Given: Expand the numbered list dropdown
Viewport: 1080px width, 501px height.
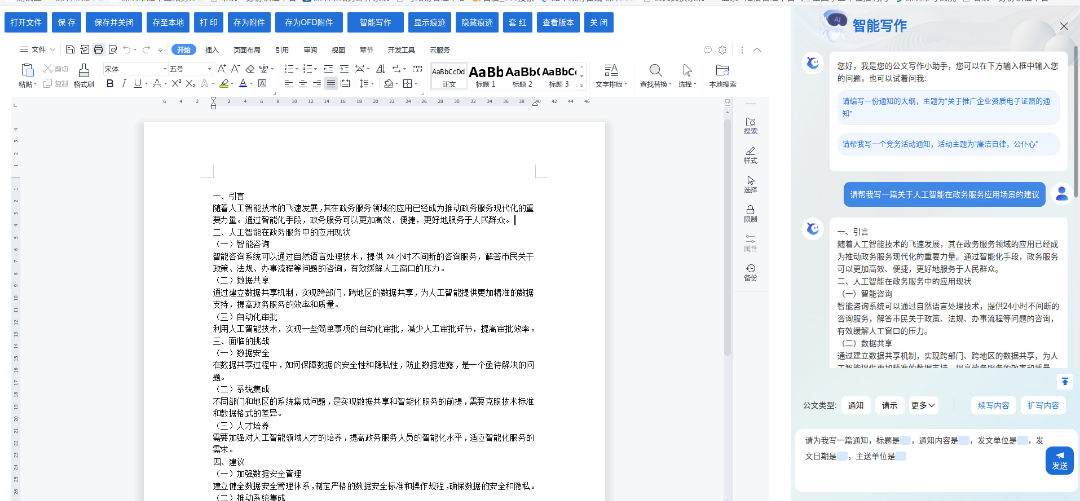Looking at the screenshot, I should [x=315, y=69].
